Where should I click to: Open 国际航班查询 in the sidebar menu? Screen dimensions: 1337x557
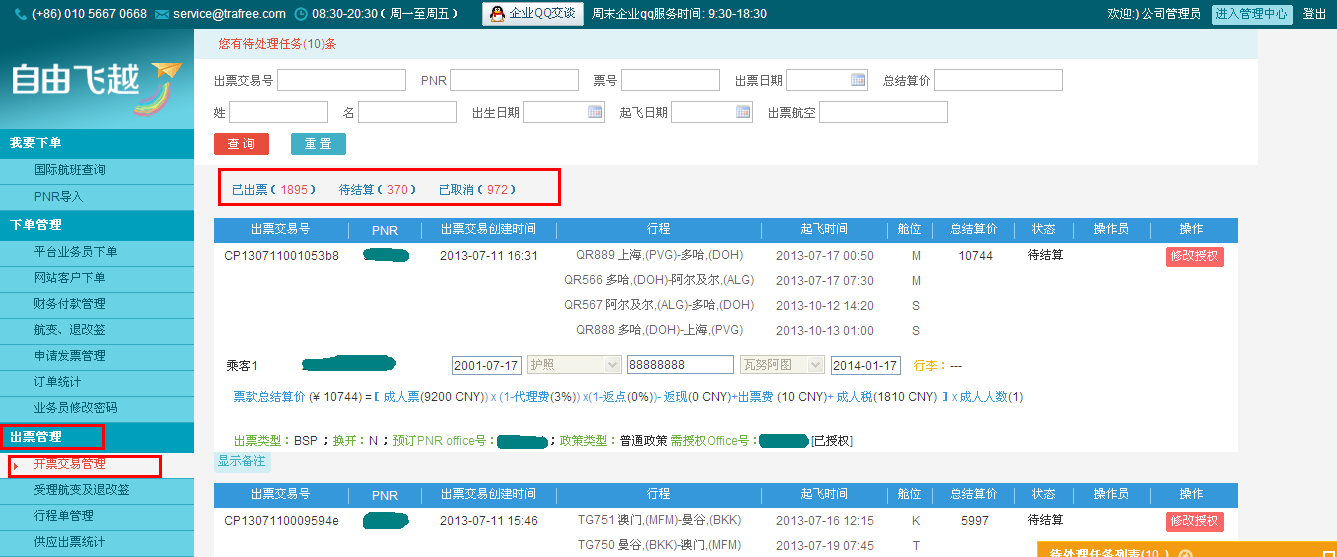69,171
